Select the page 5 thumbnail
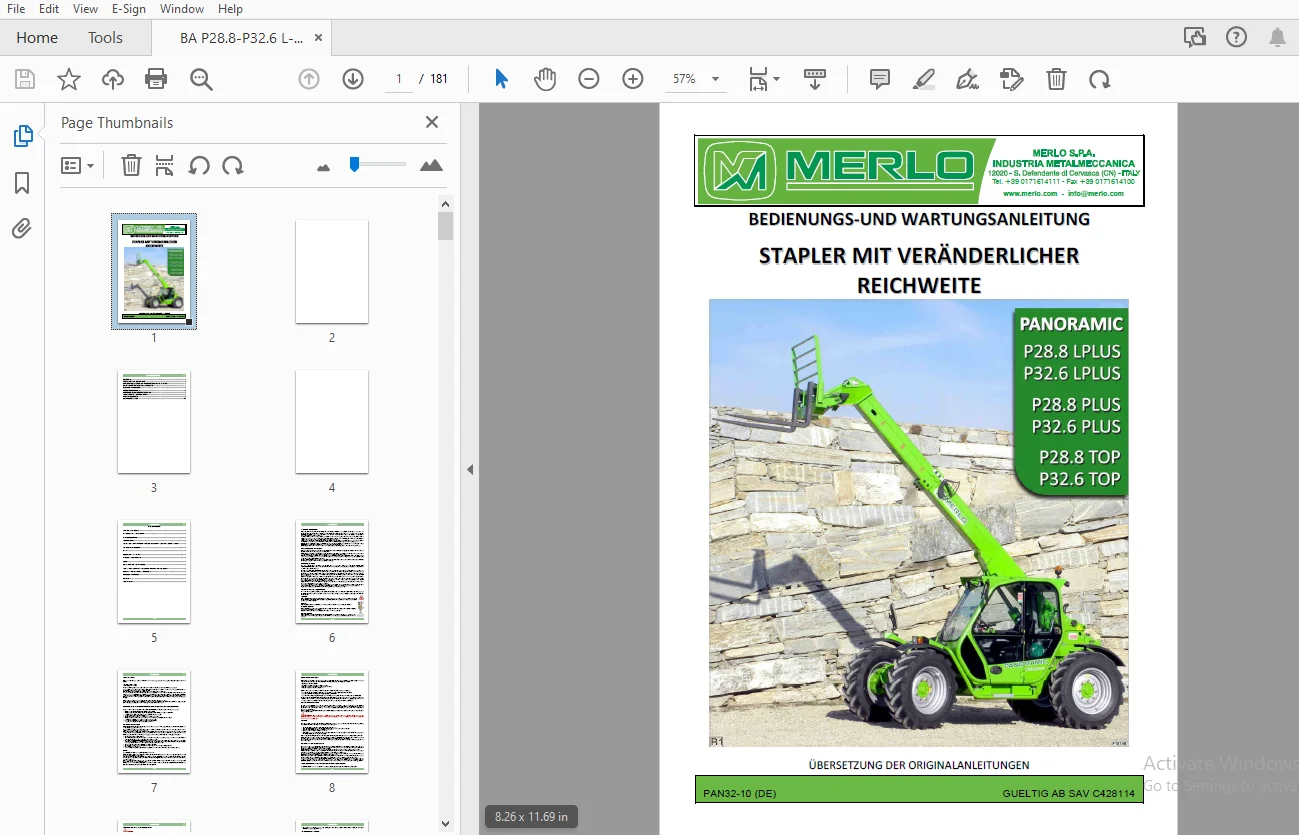 (154, 571)
